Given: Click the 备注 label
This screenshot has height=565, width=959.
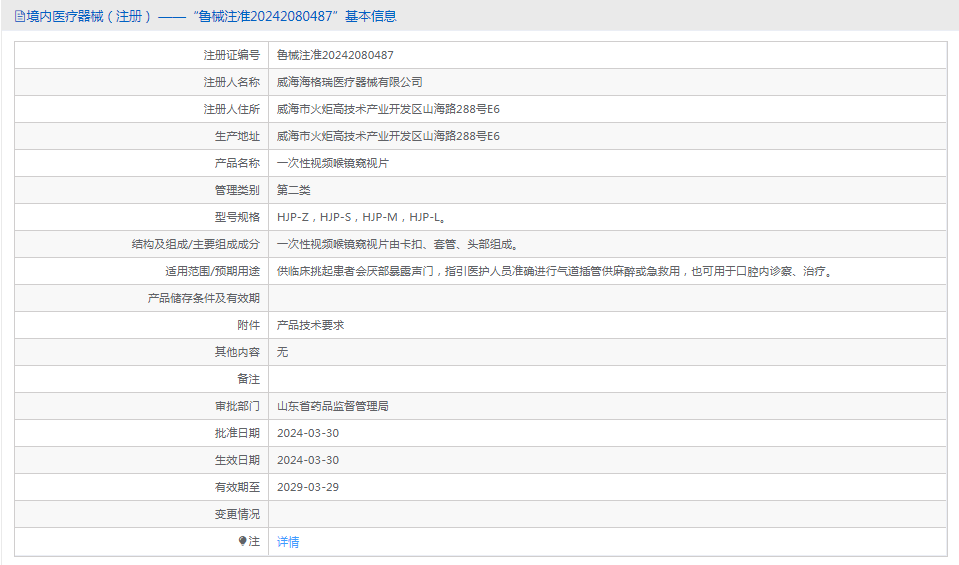Looking at the screenshot, I should pyautogui.click(x=248, y=379).
